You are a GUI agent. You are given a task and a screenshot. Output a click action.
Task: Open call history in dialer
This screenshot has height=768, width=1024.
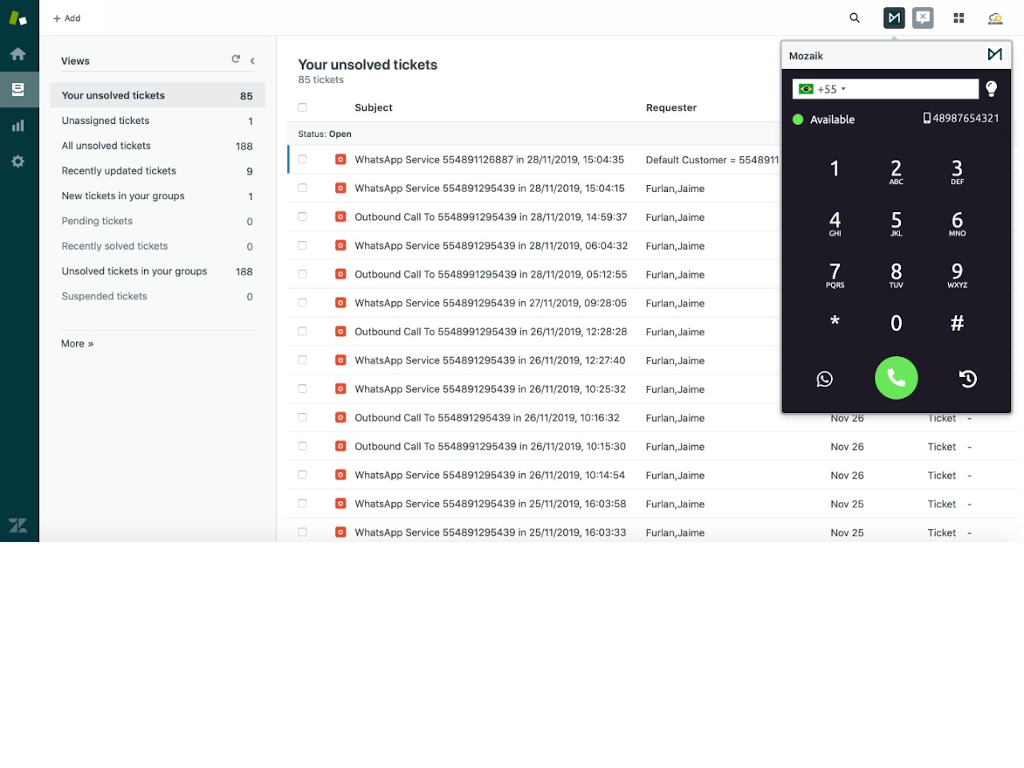coord(967,379)
